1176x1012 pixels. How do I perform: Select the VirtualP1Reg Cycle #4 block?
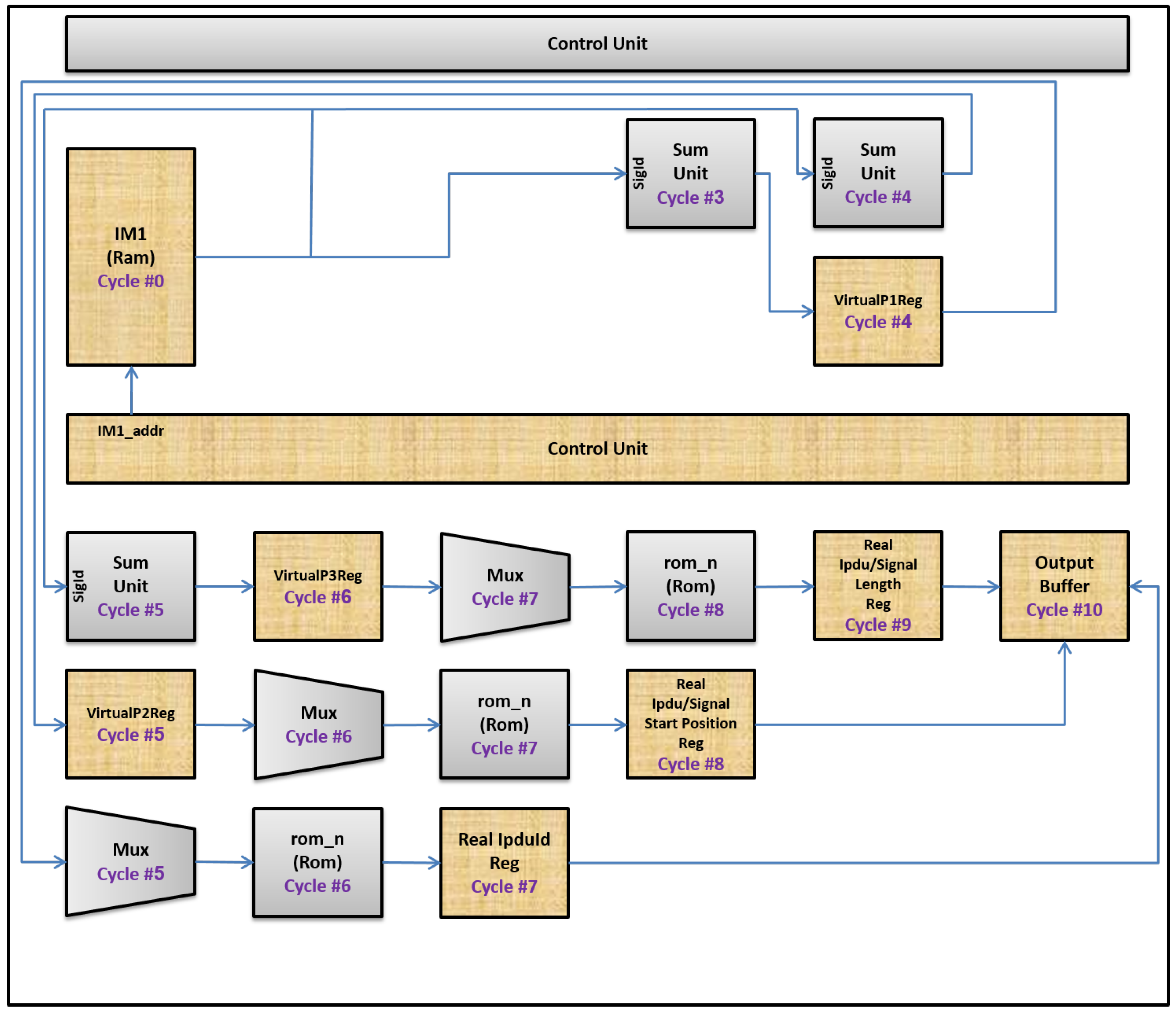[878, 311]
